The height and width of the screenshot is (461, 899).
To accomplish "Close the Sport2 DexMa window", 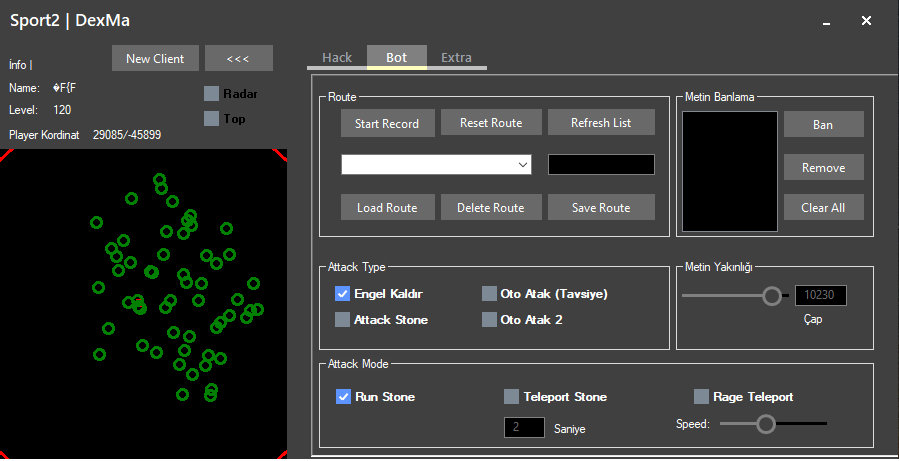I will point(866,21).
